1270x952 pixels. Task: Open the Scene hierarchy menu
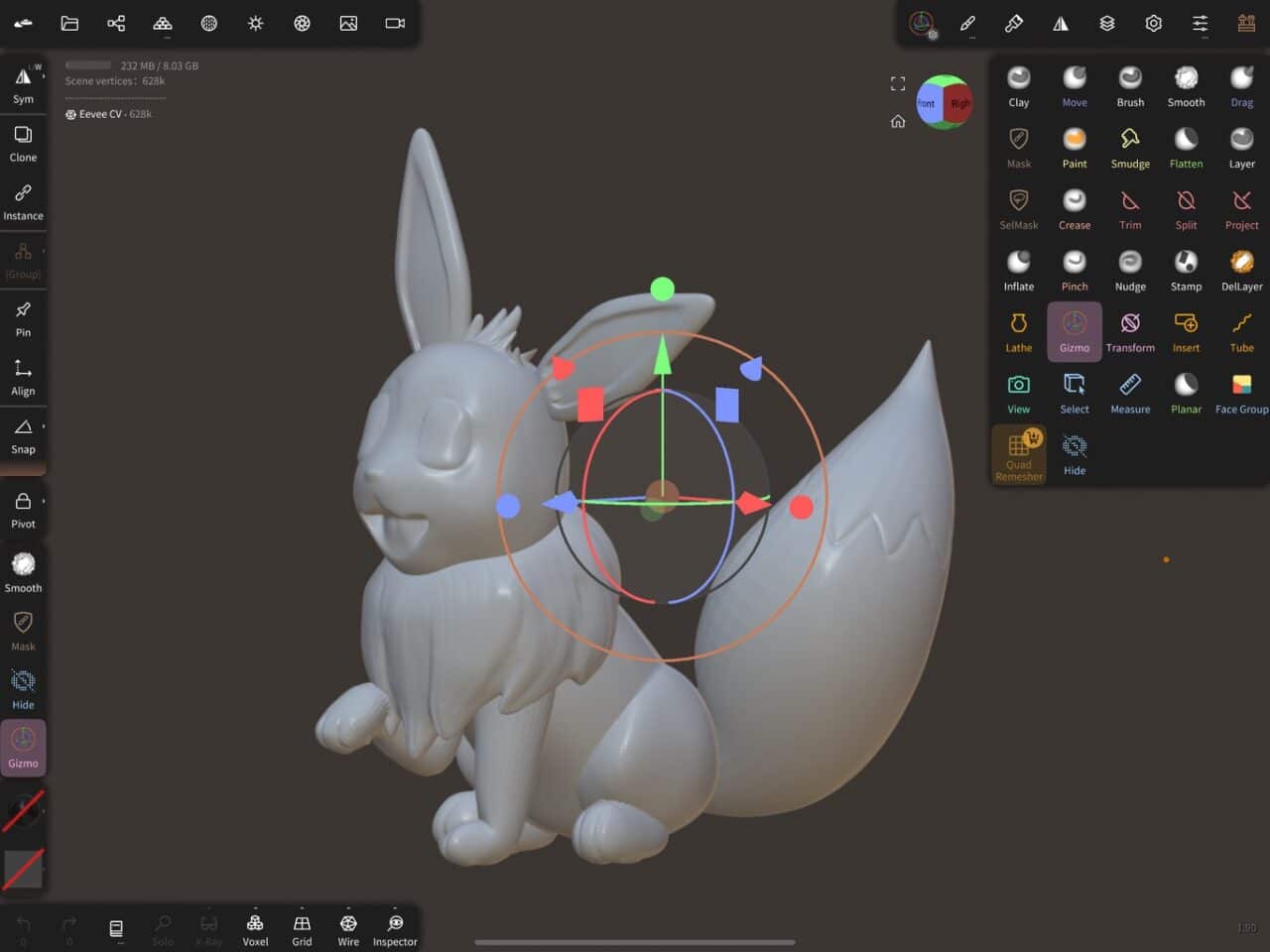(116, 23)
